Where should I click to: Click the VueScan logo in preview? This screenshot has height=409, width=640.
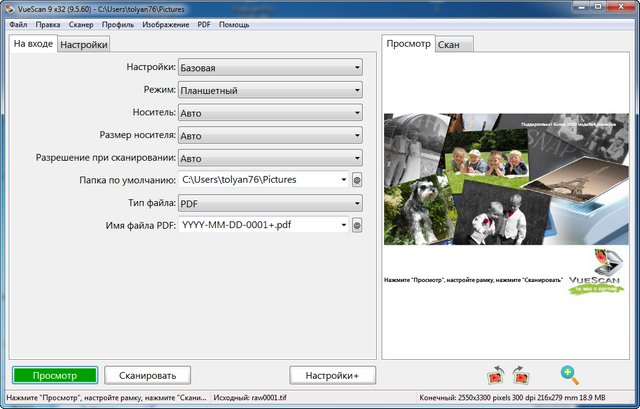click(x=596, y=271)
